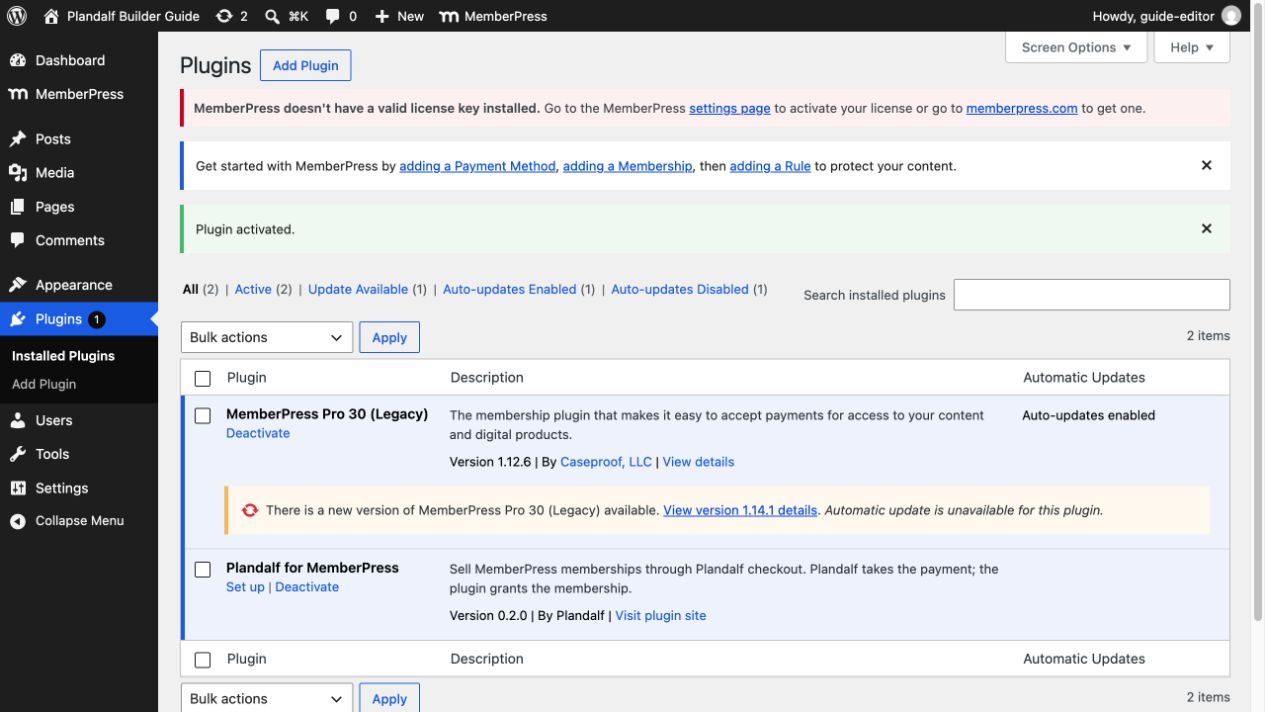Click the red update-available refresh icon
Screen dimensions: 1265x712
(x=250, y=510)
